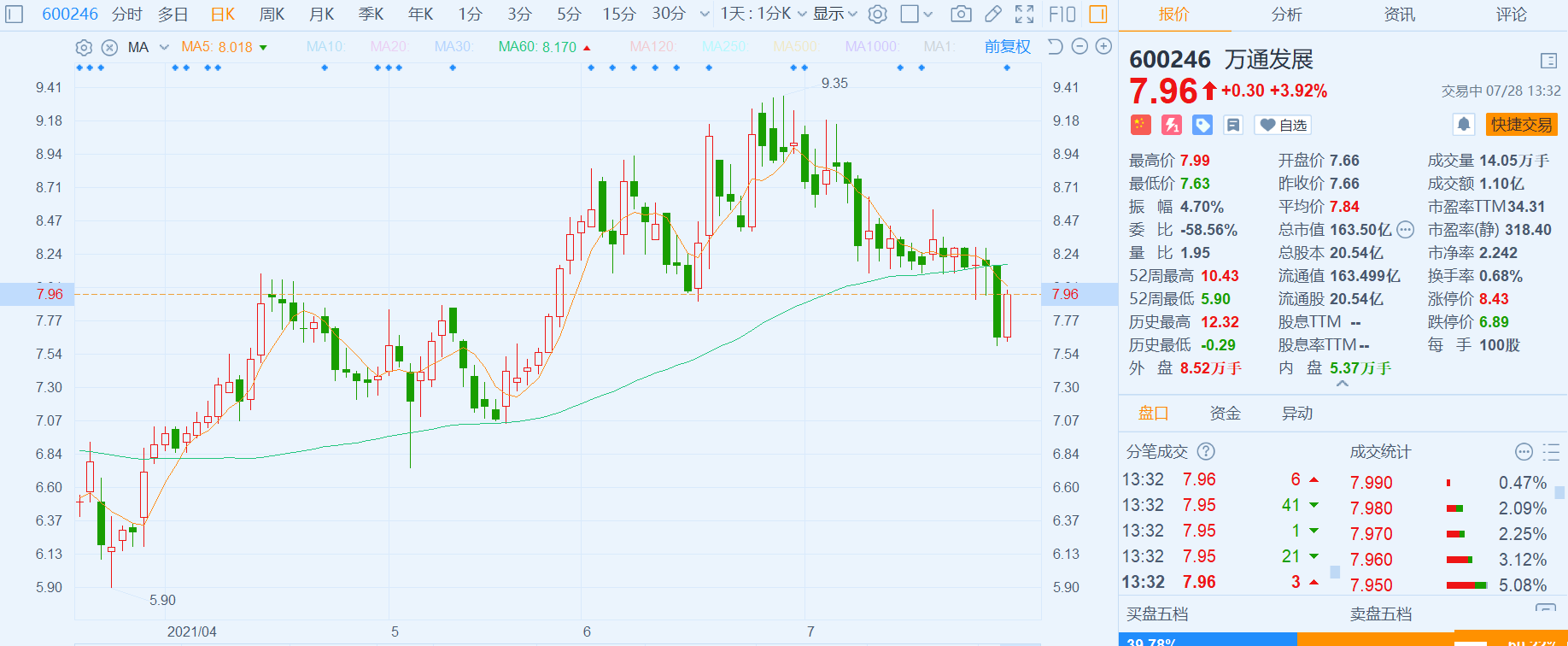The height and width of the screenshot is (646, 1568).
Task: Click the 成交统计 list scrollbar thumb
Action: pos(1559,492)
